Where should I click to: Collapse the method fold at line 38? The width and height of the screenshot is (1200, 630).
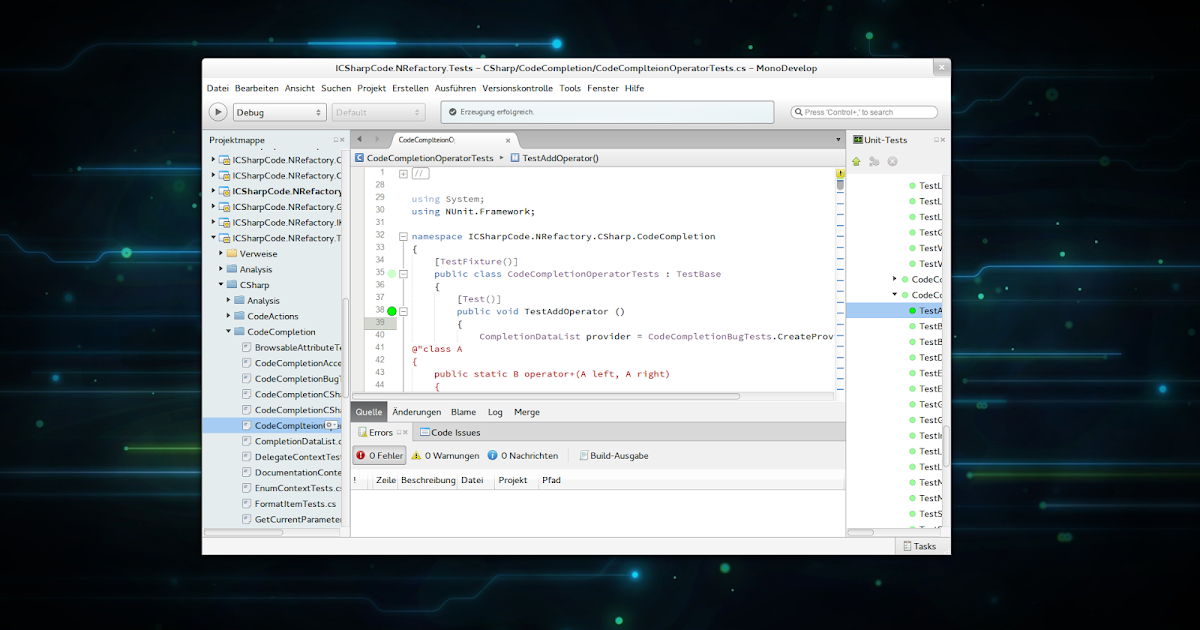pos(403,312)
